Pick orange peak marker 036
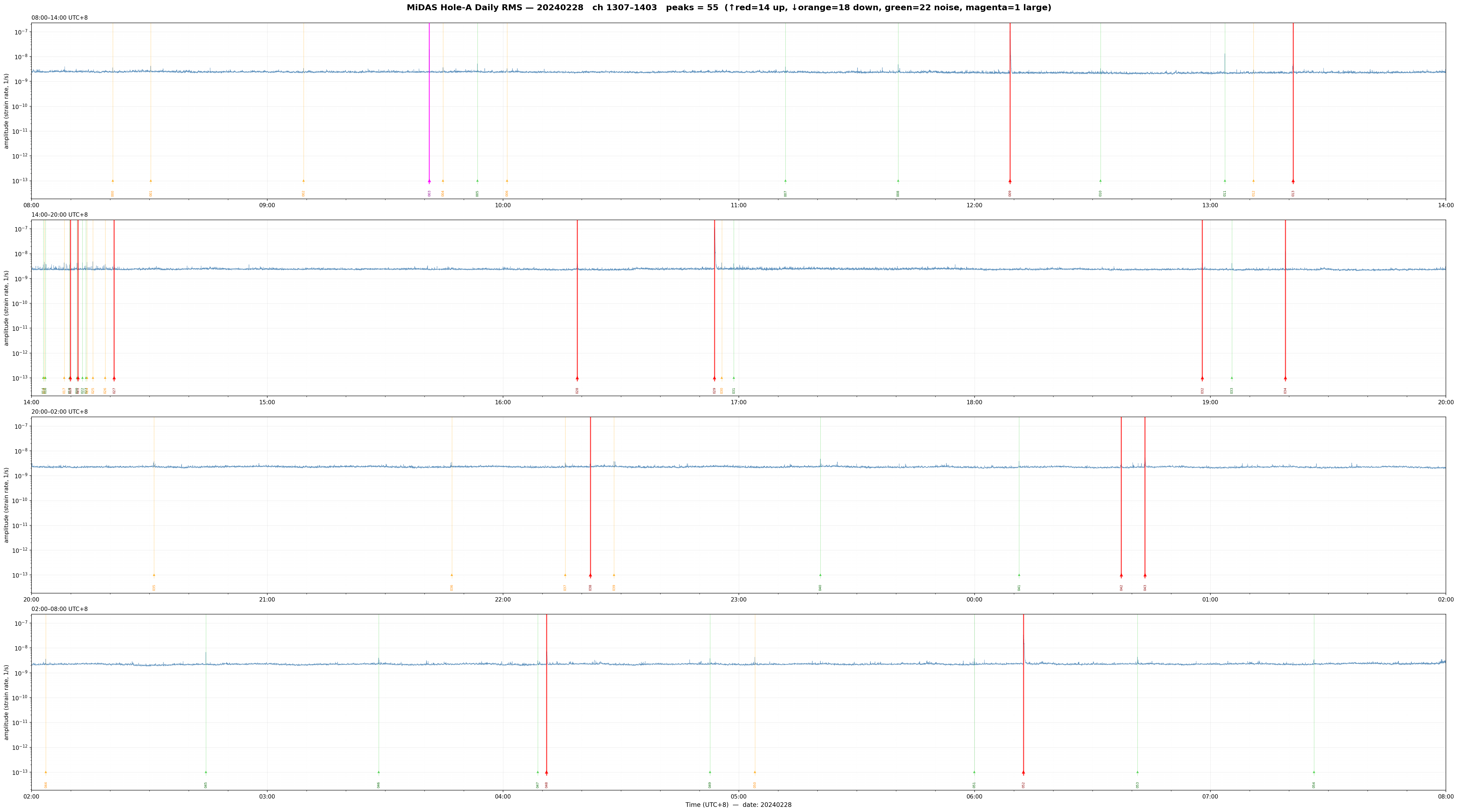 pyautogui.click(x=451, y=575)
